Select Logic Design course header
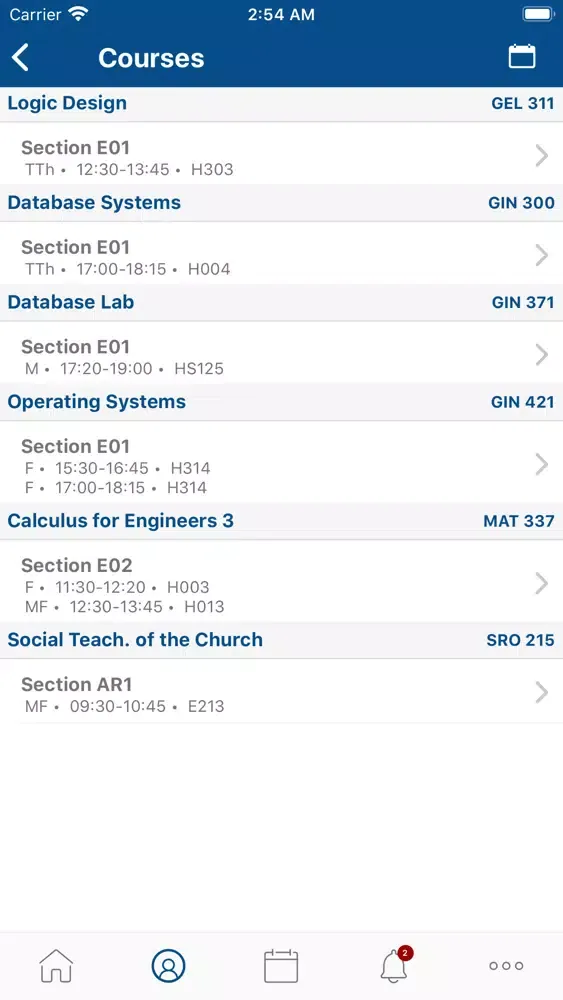The image size is (563, 1000). (281, 103)
